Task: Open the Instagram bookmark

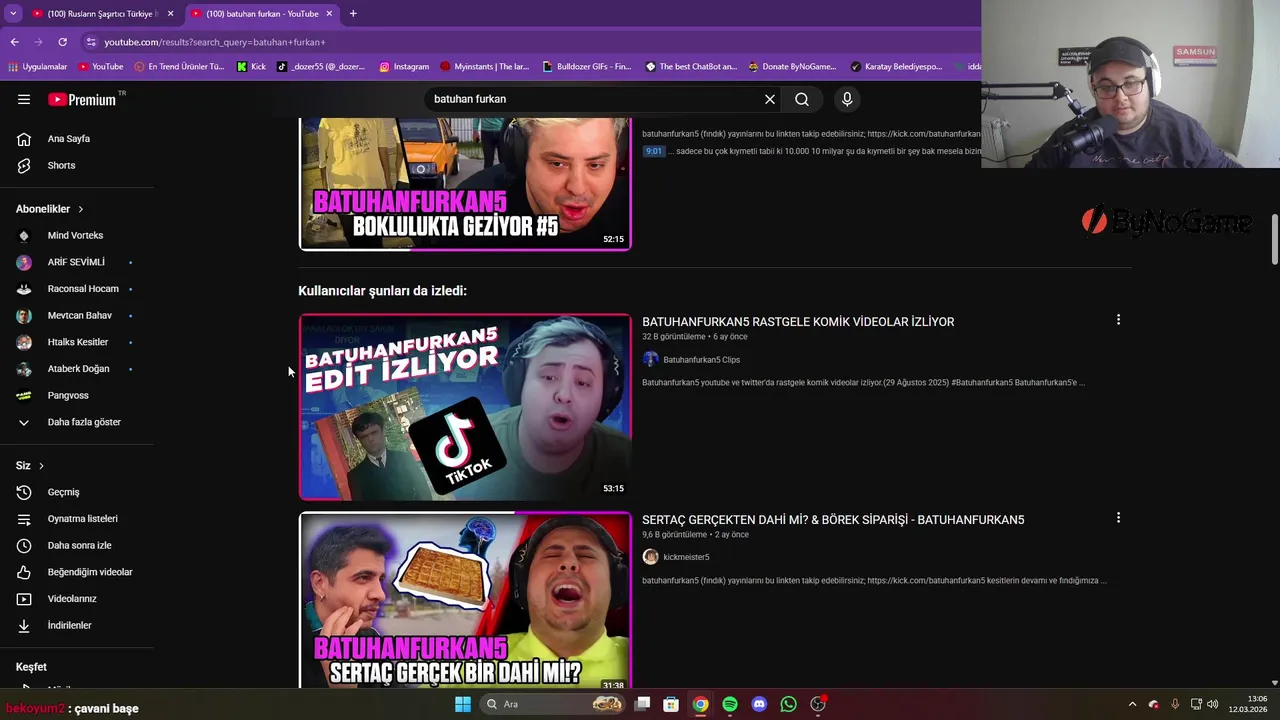Action: click(x=404, y=67)
